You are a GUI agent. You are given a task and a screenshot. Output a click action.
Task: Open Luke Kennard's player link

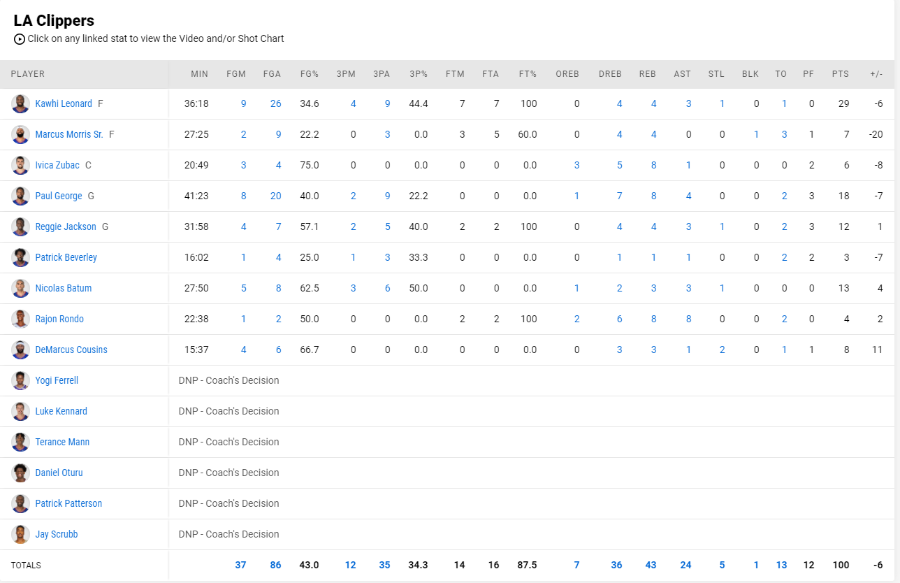[61, 411]
